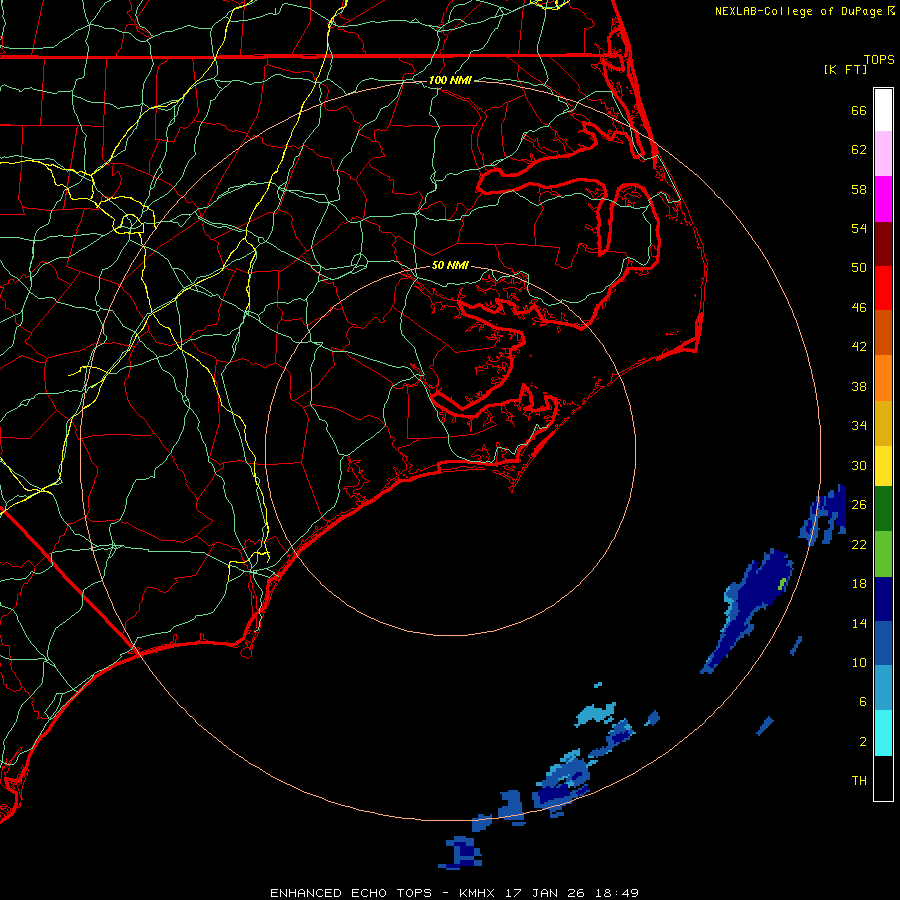The width and height of the screenshot is (900, 900).
Task: Click the K FT units label
Action: coord(845,69)
